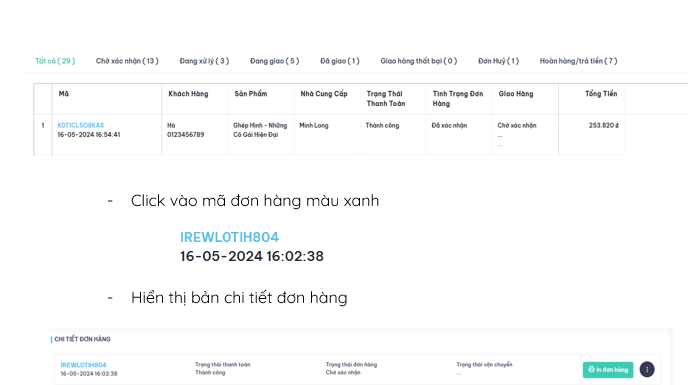The width and height of the screenshot is (688, 385).
Task: Click the Thành công payment status cell
Action: (x=382, y=125)
